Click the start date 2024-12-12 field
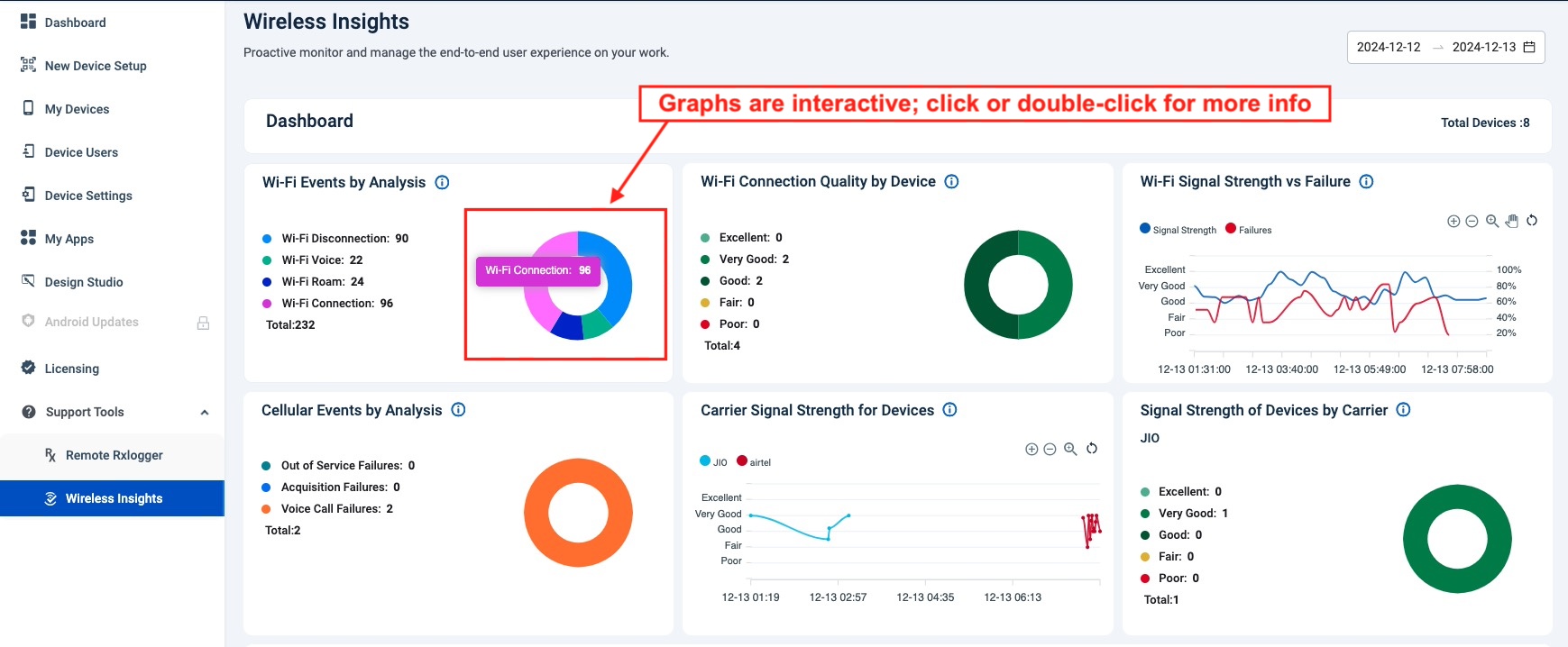Viewport: 1568px width, 647px height. (1389, 47)
